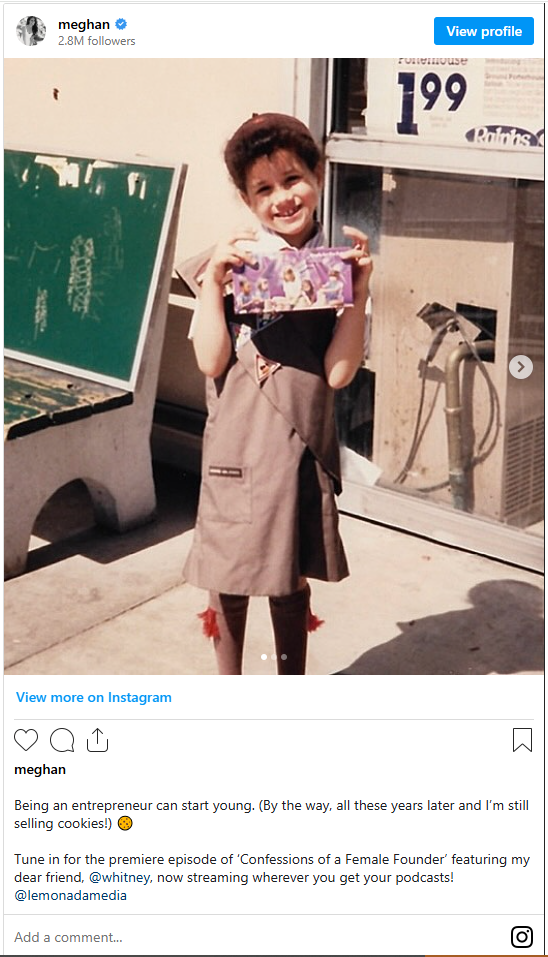The image size is (548, 957).
Task: Open Instagram via the camera logo icon
Action: 522,936
